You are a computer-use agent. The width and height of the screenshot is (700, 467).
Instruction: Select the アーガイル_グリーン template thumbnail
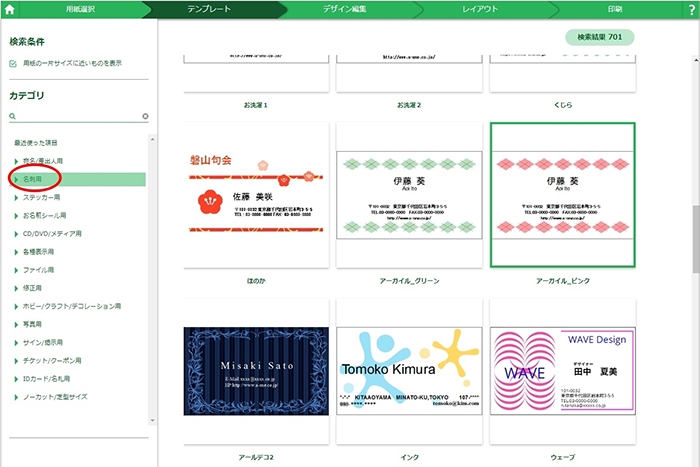point(409,195)
